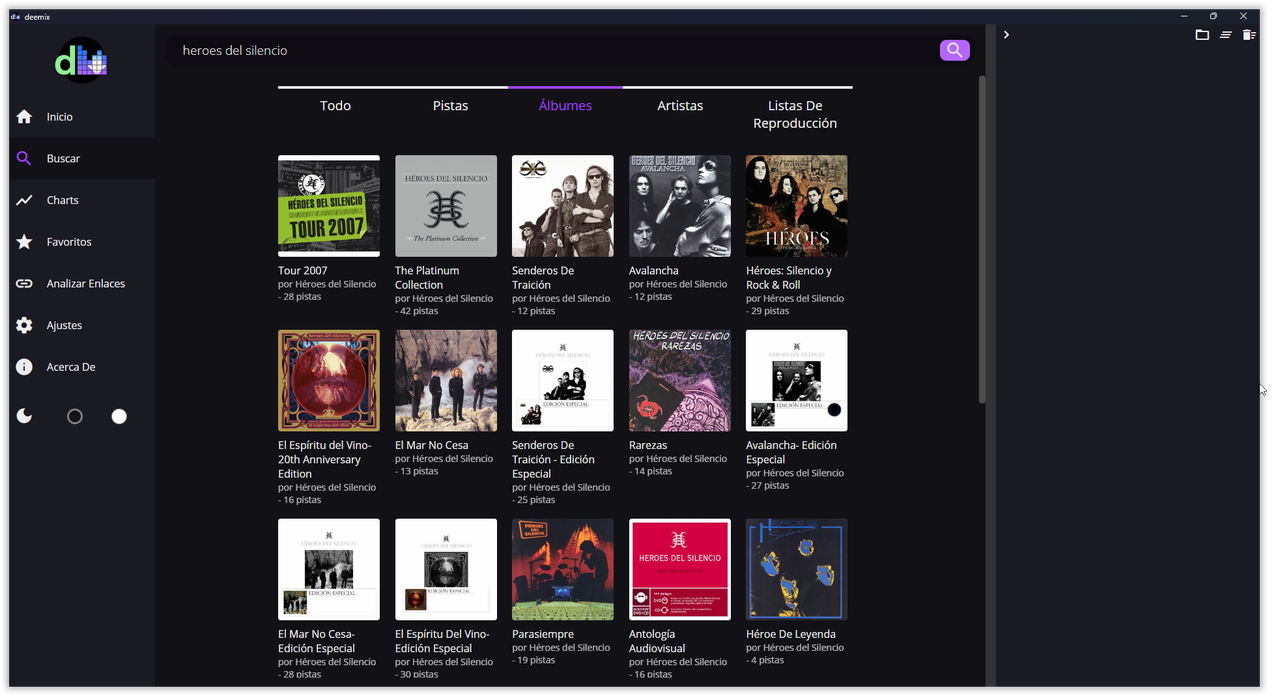The image size is (1280, 696).
Task: Click the 42 pistas text
Action: pos(419,311)
